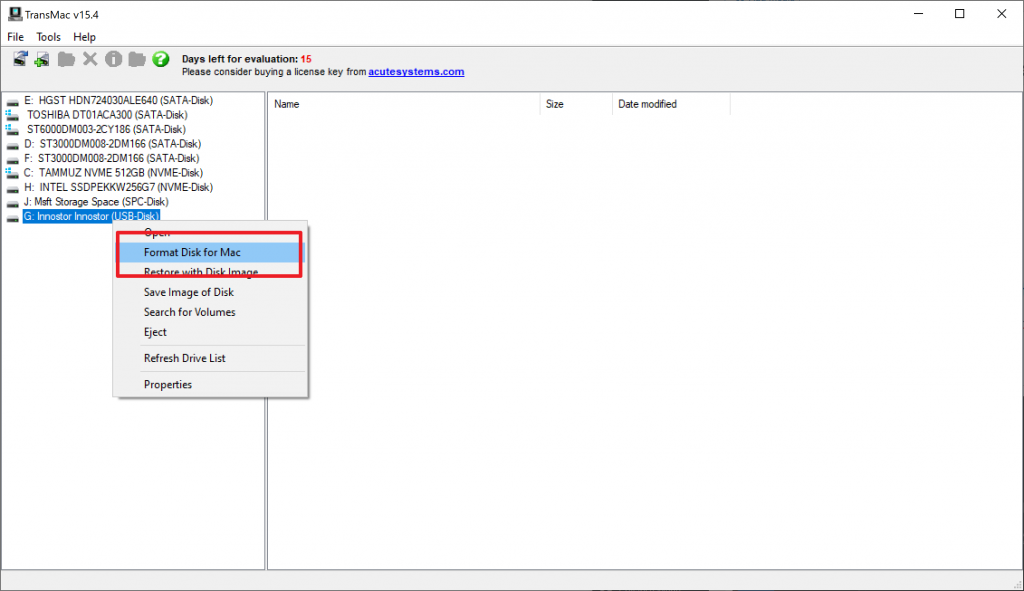Click the create new disk image icon
The image size is (1024, 591).
42,59
